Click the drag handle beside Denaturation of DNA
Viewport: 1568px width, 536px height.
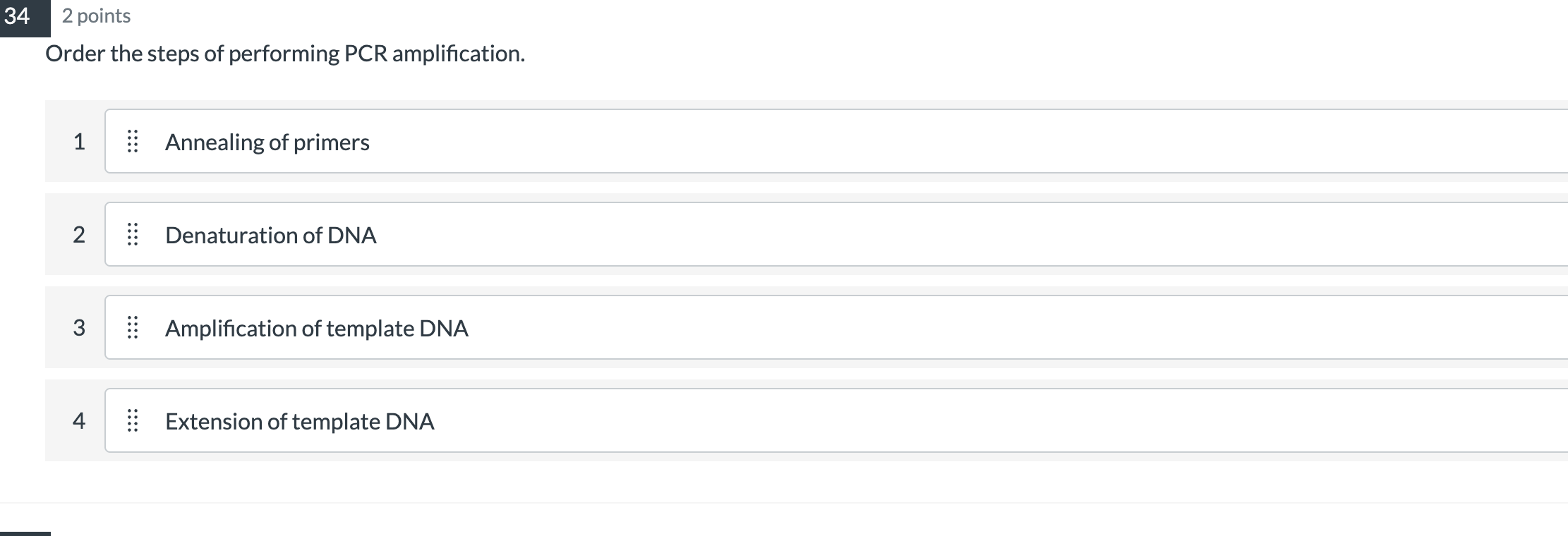pyautogui.click(x=134, y=235)
